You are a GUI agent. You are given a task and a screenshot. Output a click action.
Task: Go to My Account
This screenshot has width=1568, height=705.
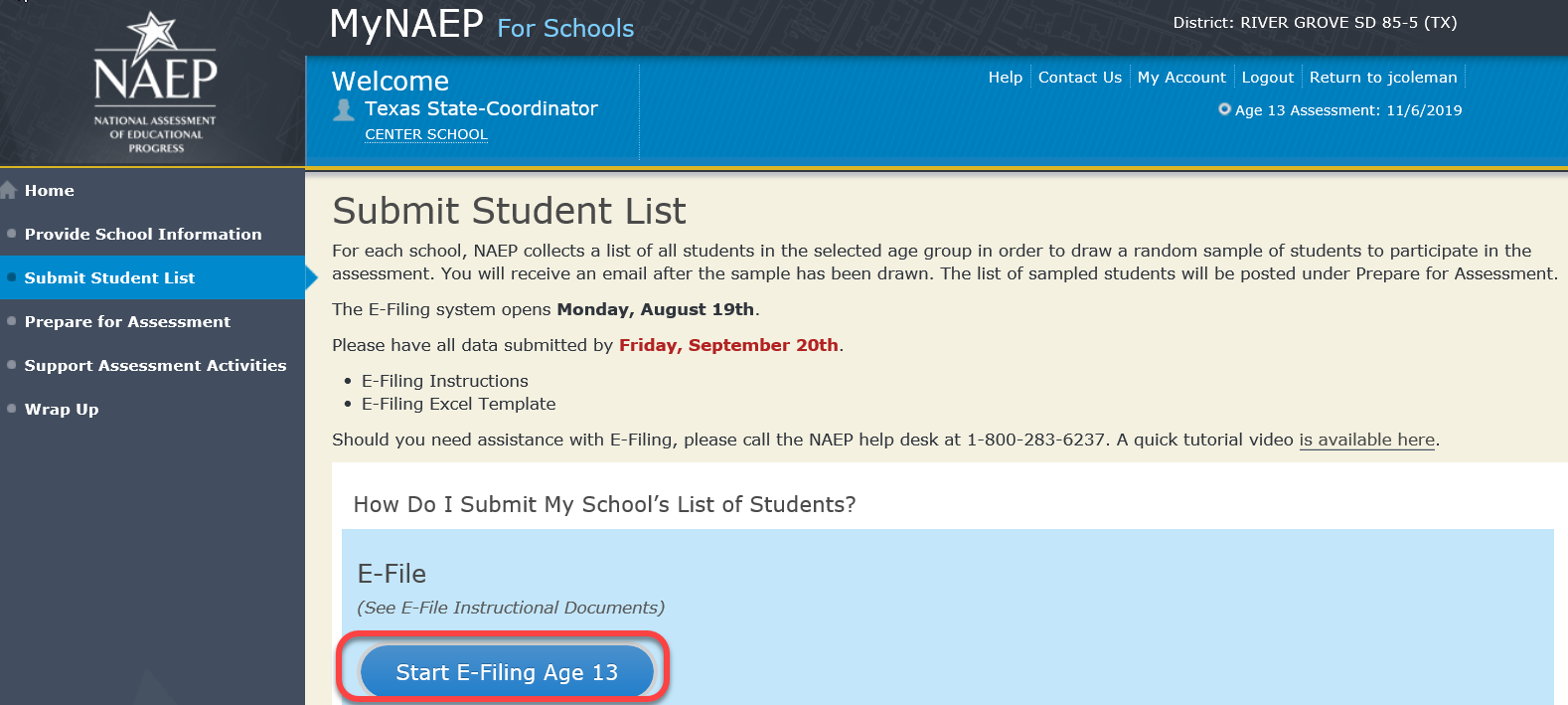pos(1181,78)
